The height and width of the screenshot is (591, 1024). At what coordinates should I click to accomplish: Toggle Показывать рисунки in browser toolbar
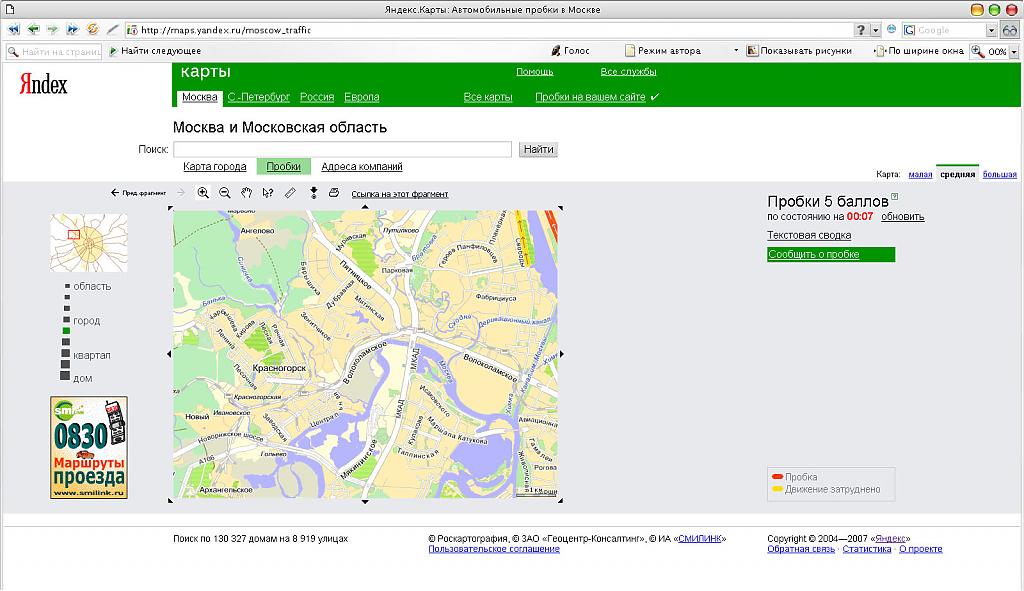pyautogui.click(x=799, y=50)
